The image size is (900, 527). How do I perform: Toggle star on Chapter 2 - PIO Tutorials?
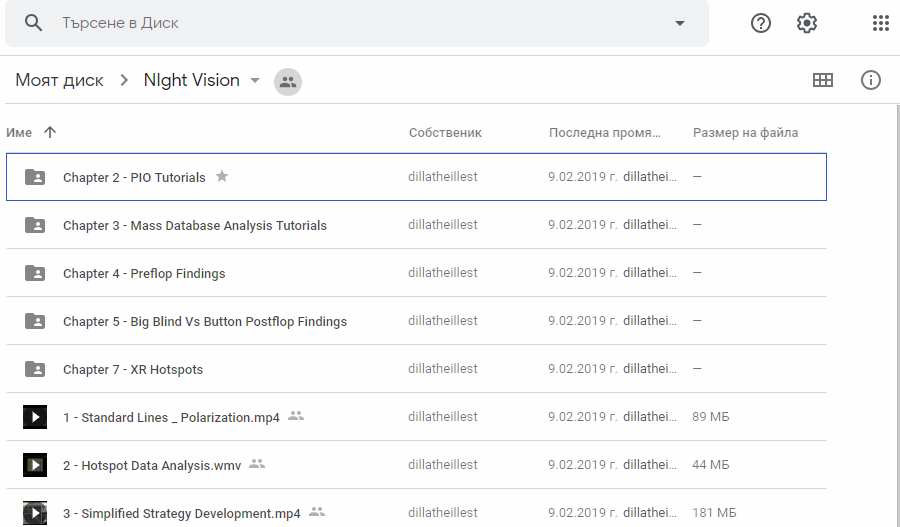click(x=222, y=176)
